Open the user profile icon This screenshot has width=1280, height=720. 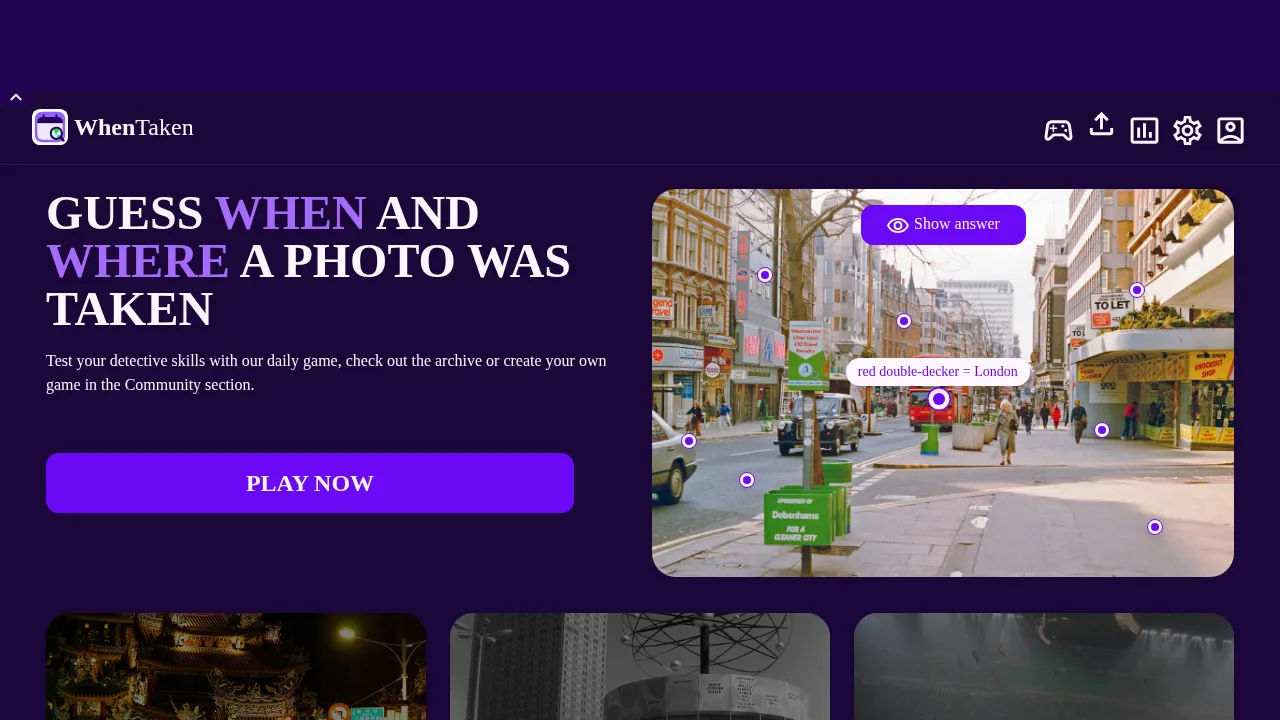click(1230, 130)
